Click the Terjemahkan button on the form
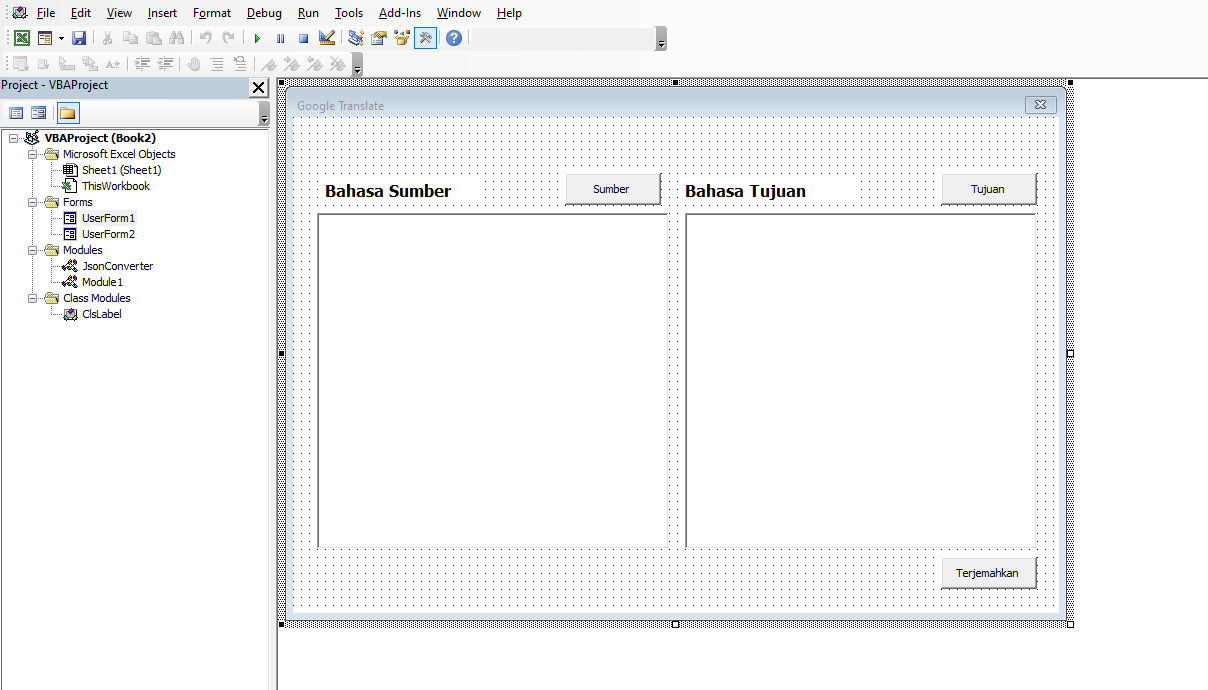This screenshot has width=1208, height=690. tap(988, 573)
